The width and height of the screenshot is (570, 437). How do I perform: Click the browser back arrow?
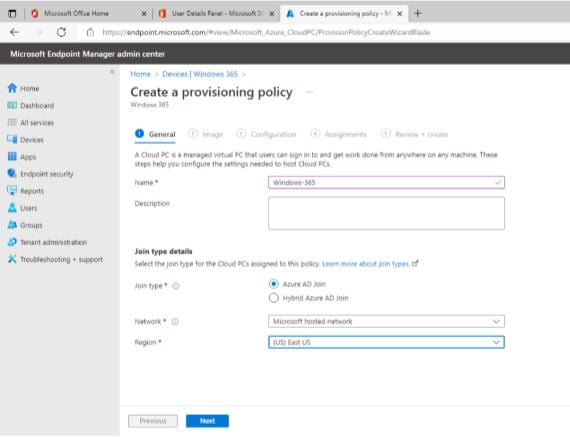15,32
